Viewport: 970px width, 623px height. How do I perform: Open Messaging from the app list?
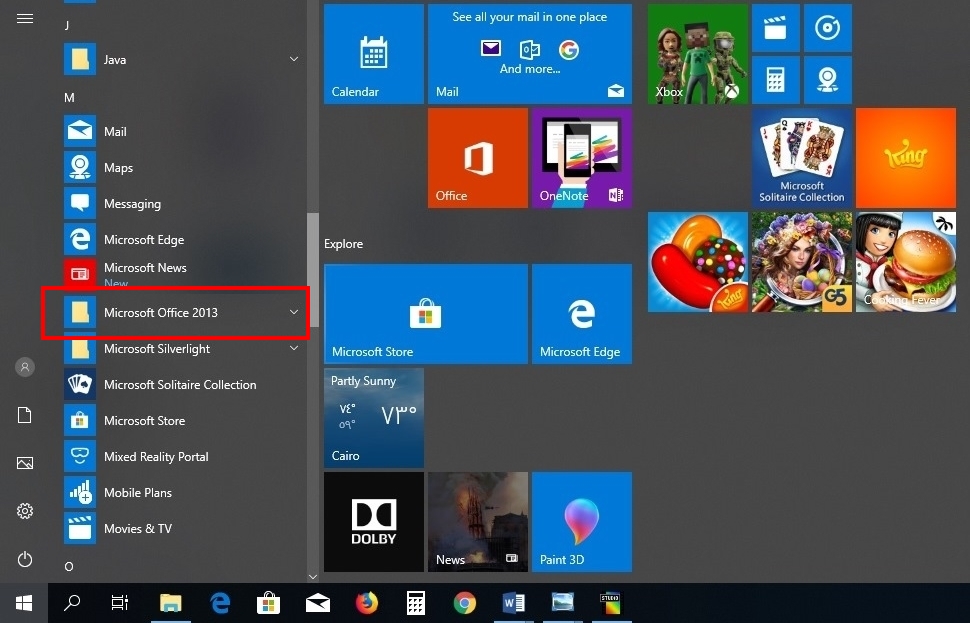[x=181, y=203]
